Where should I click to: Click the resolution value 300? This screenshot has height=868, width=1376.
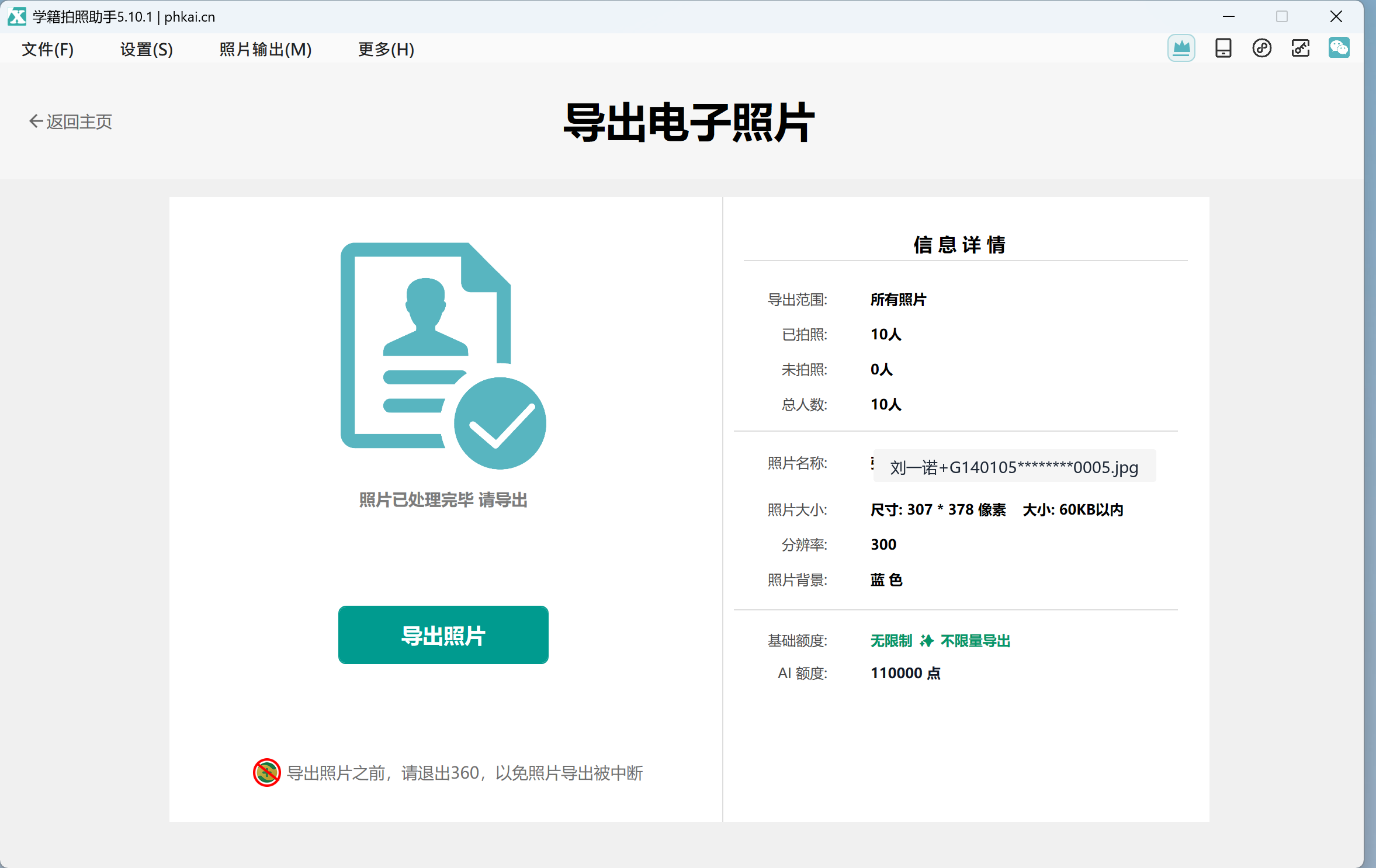point(883,544)
